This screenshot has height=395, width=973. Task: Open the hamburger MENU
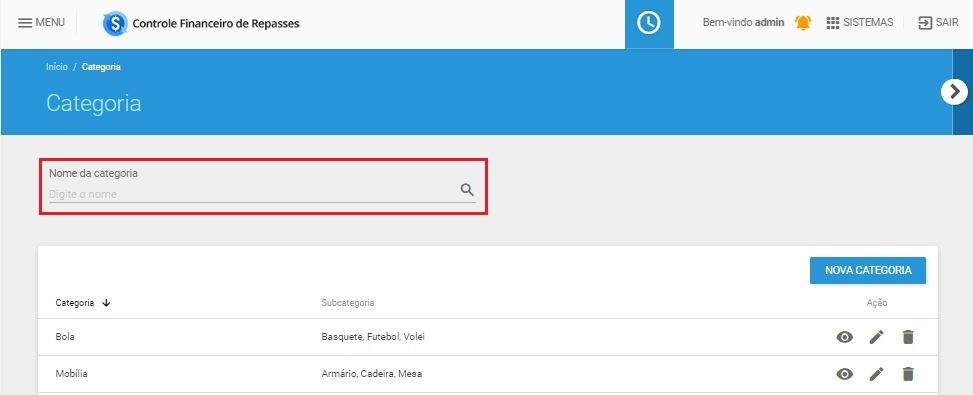41,23
